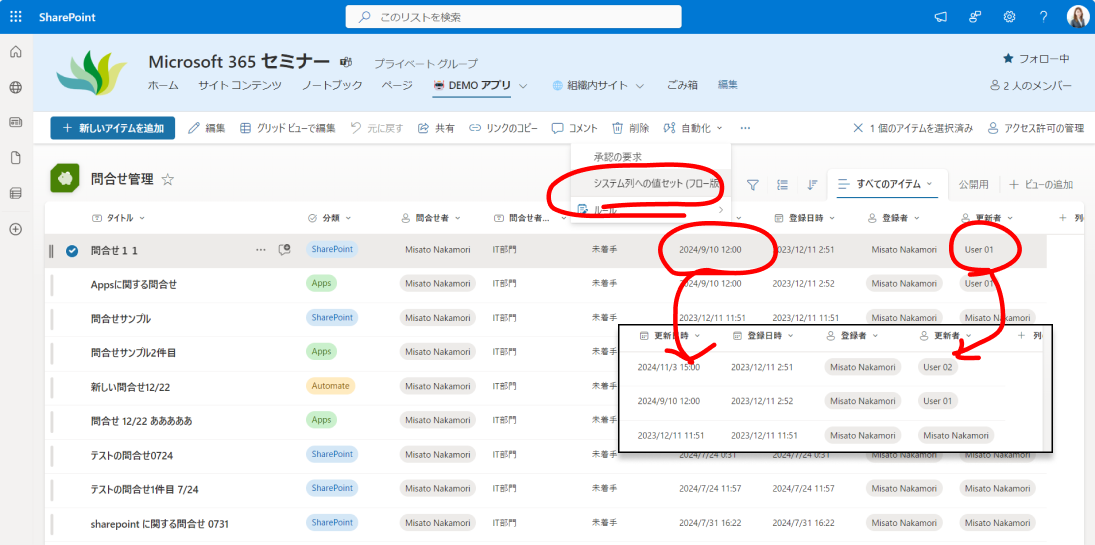Click the site logo leaf image
The image size is (1095, 545).
click(92, 73)
